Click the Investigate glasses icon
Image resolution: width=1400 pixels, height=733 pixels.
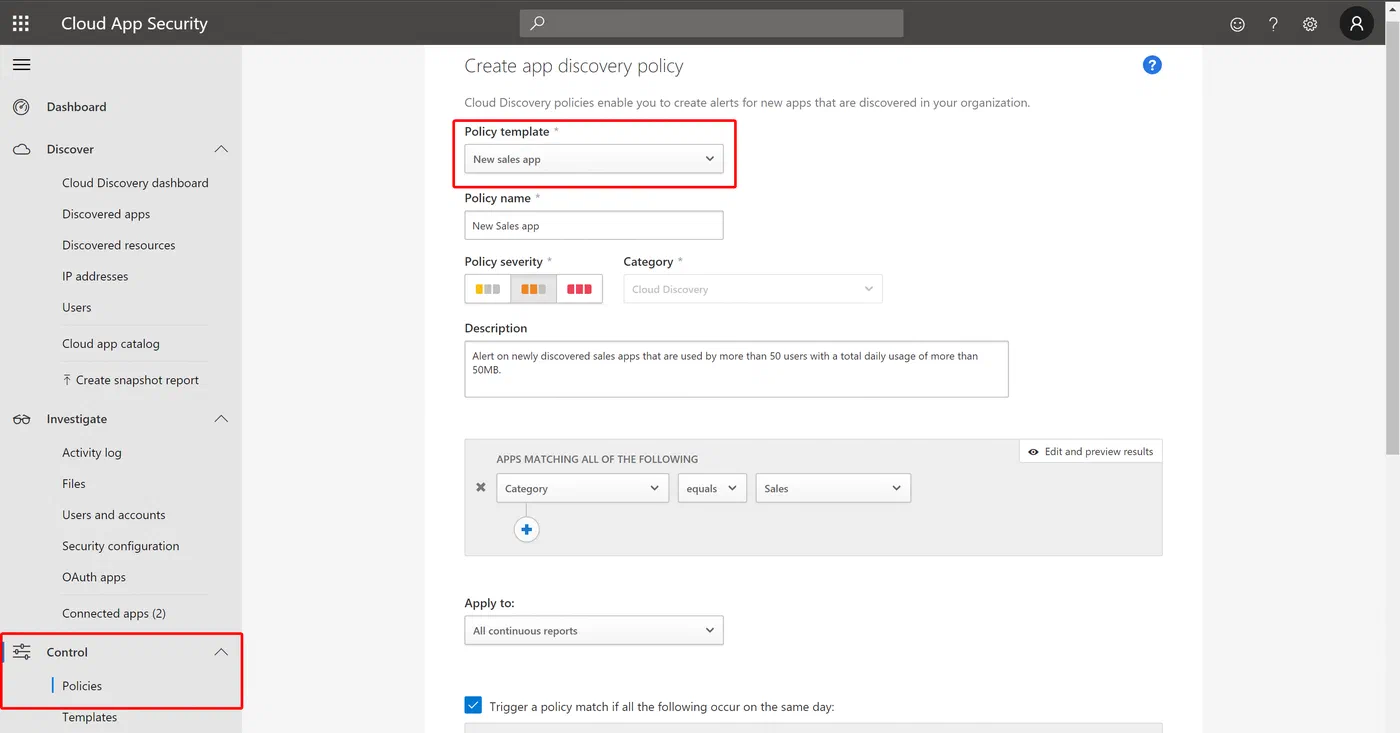pos(21,419)
